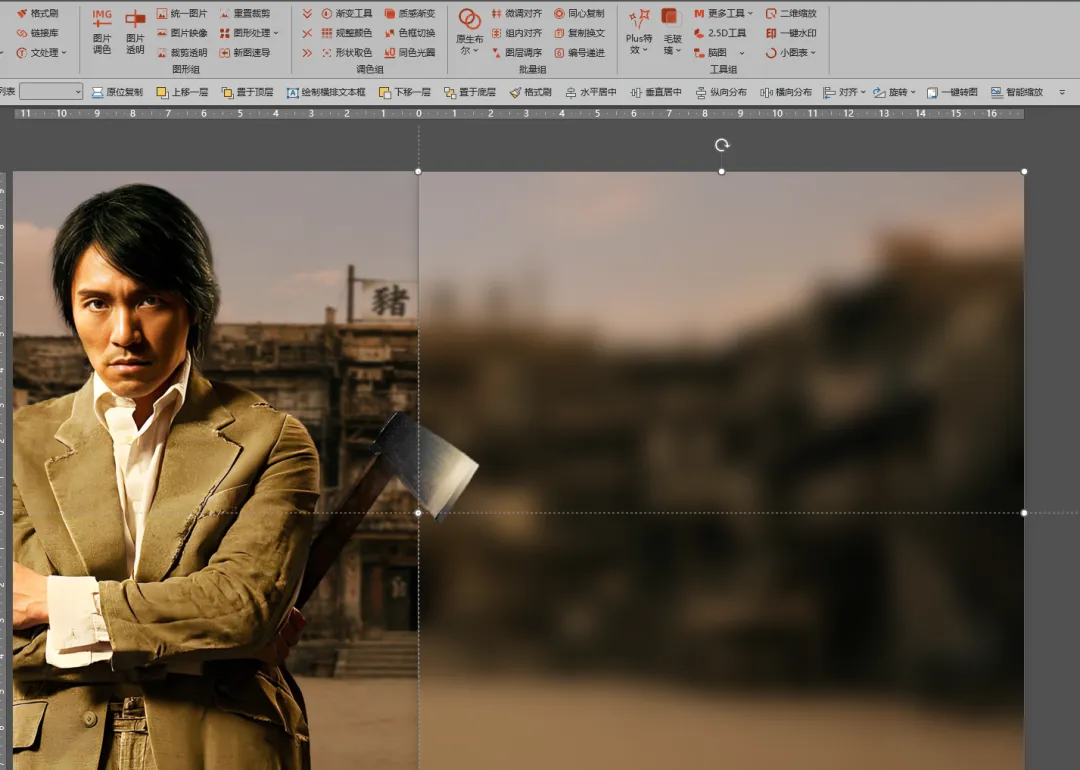The image size is (1080, 770).
Task: Select the blurred background picture
Action: click(x=720, y=470)
